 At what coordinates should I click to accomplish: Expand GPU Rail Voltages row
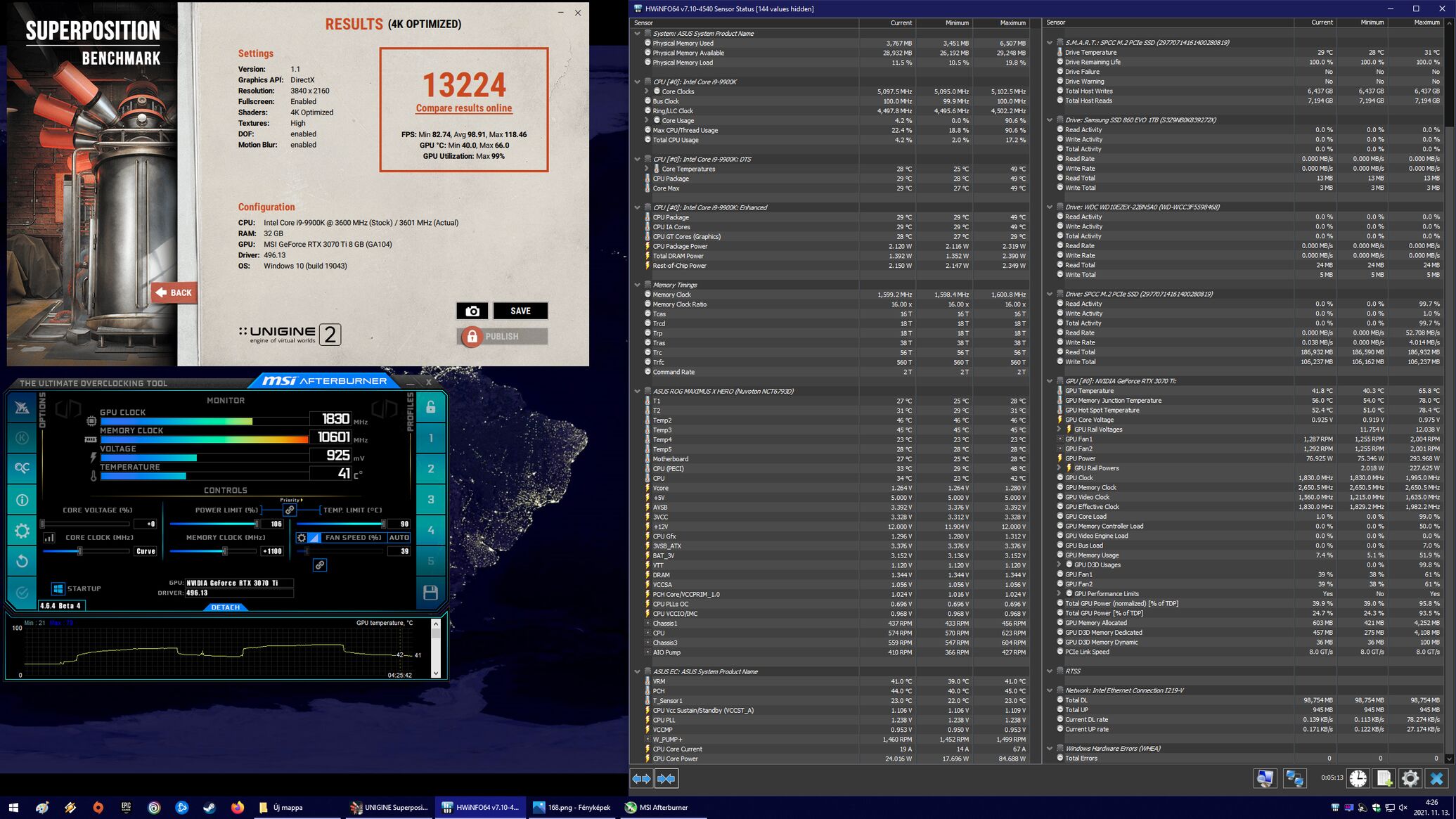click(x=1059, y=430)
